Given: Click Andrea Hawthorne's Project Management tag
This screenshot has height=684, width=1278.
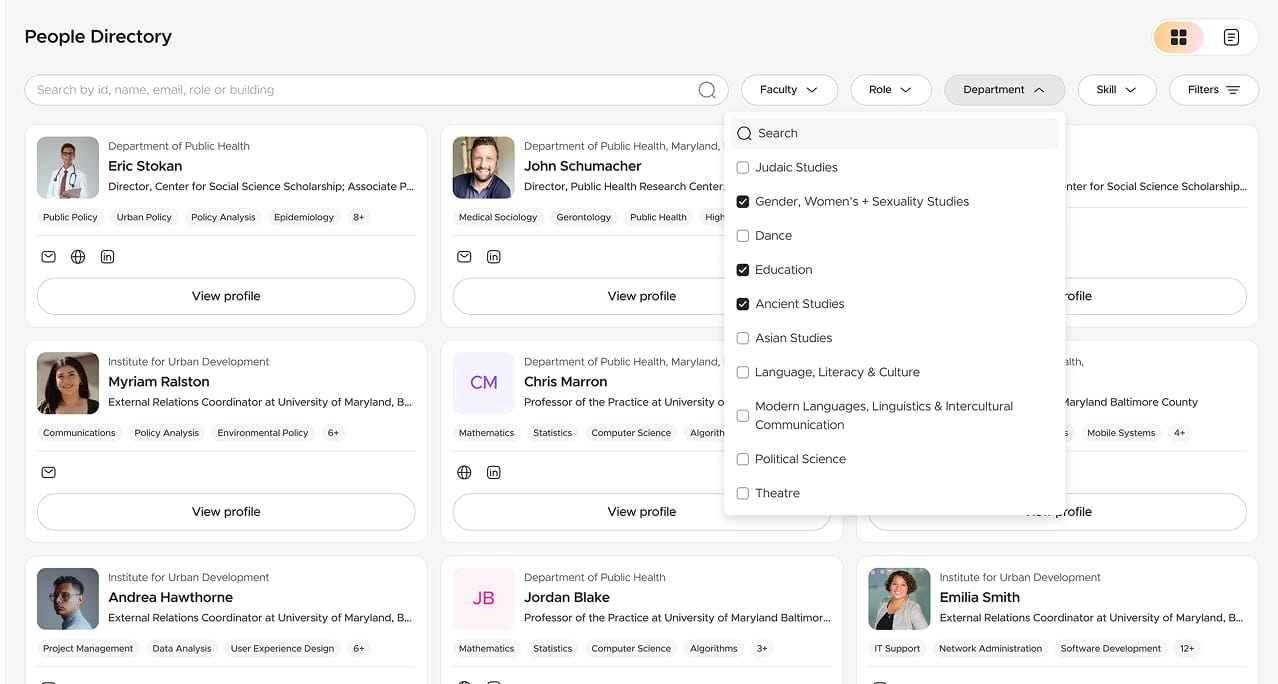Looking at the screenshot, I should click(x=88, y=649).
